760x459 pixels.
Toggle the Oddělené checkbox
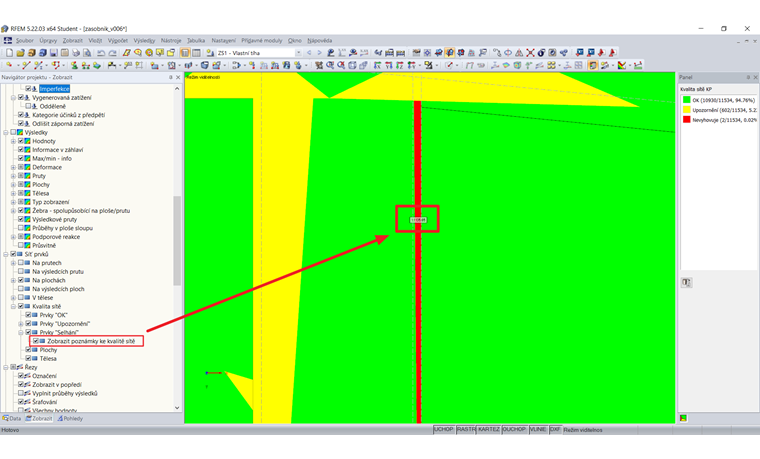click(28, 106)
